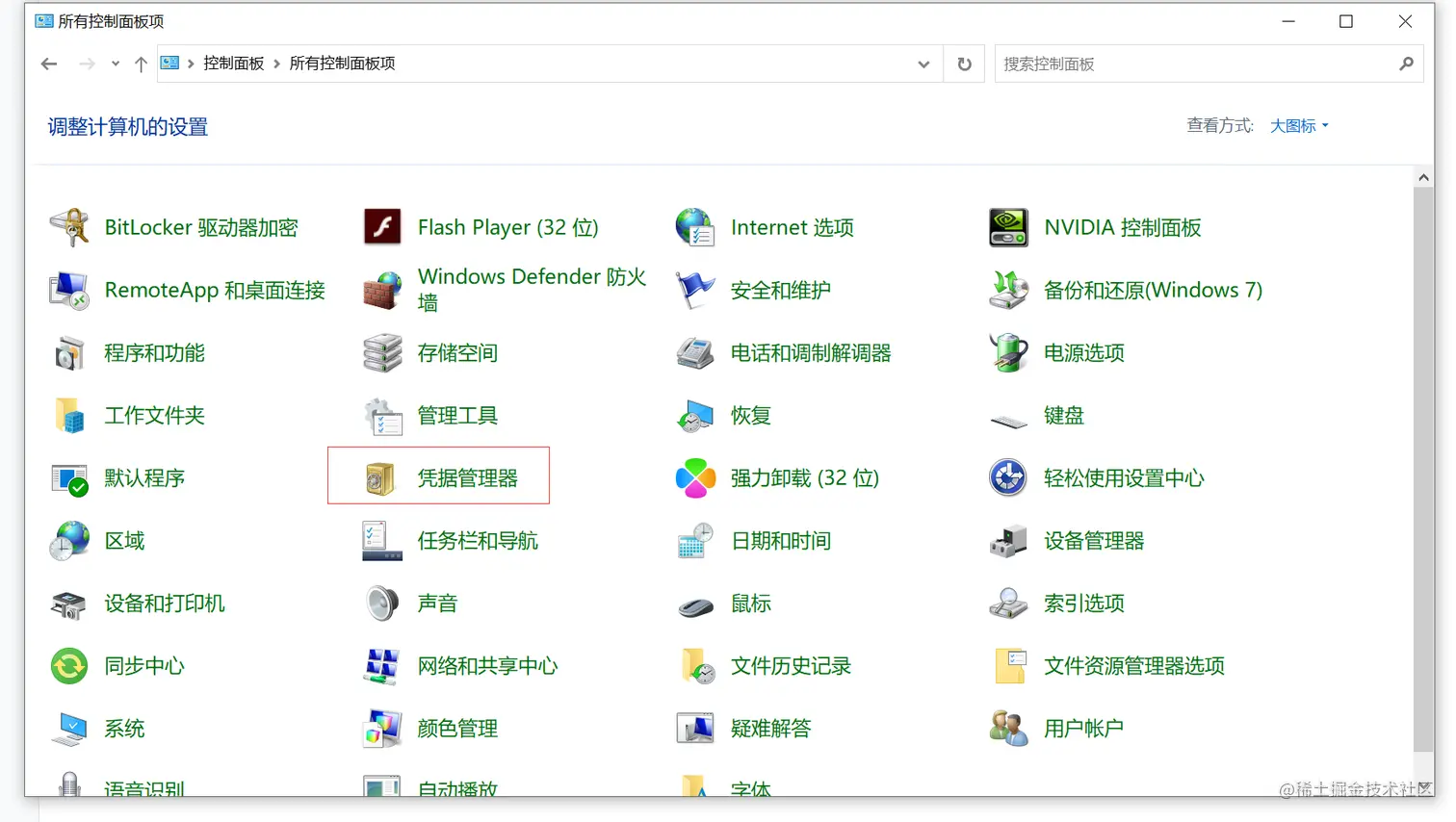Open the 文件资源管理器选项 link

[x=1134, y=666]
